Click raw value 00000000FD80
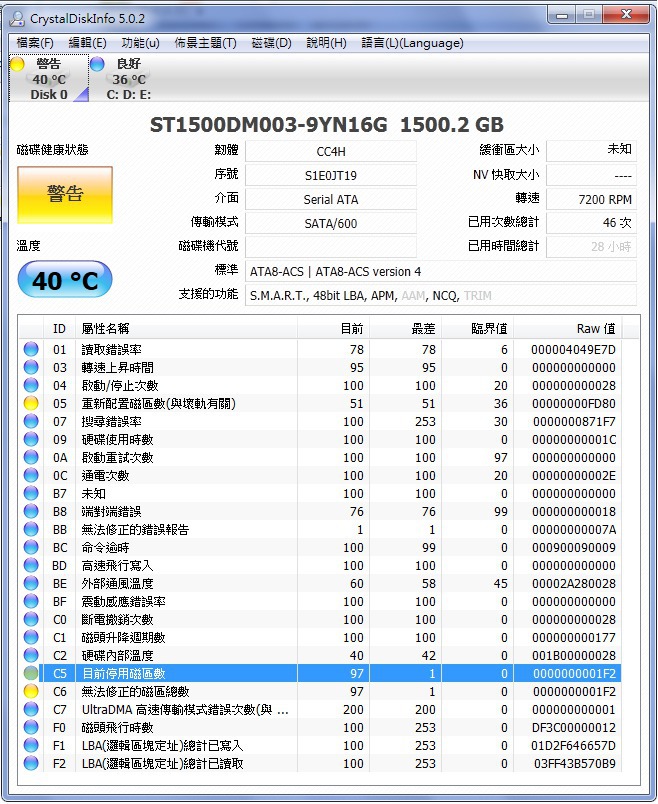The width and height of the screenshot is (658, 804). pos(573,404)
